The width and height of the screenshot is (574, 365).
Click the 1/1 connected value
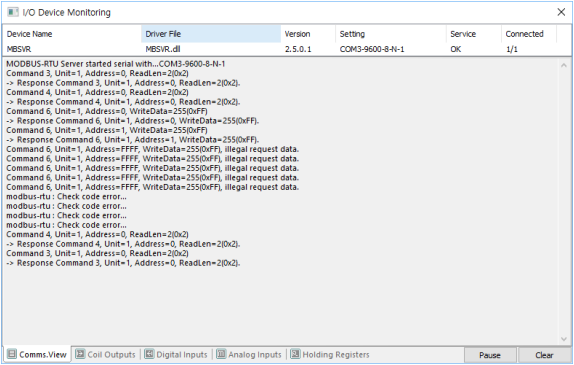(512, 49)
